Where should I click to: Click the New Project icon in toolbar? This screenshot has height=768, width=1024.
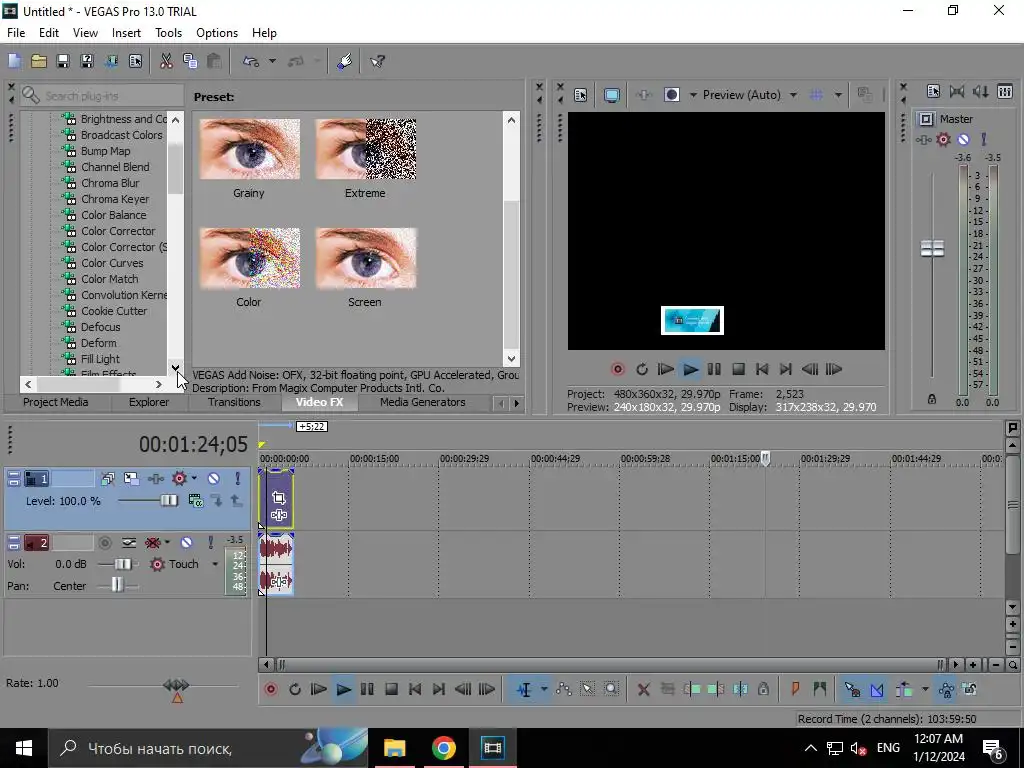coord(14,61)
